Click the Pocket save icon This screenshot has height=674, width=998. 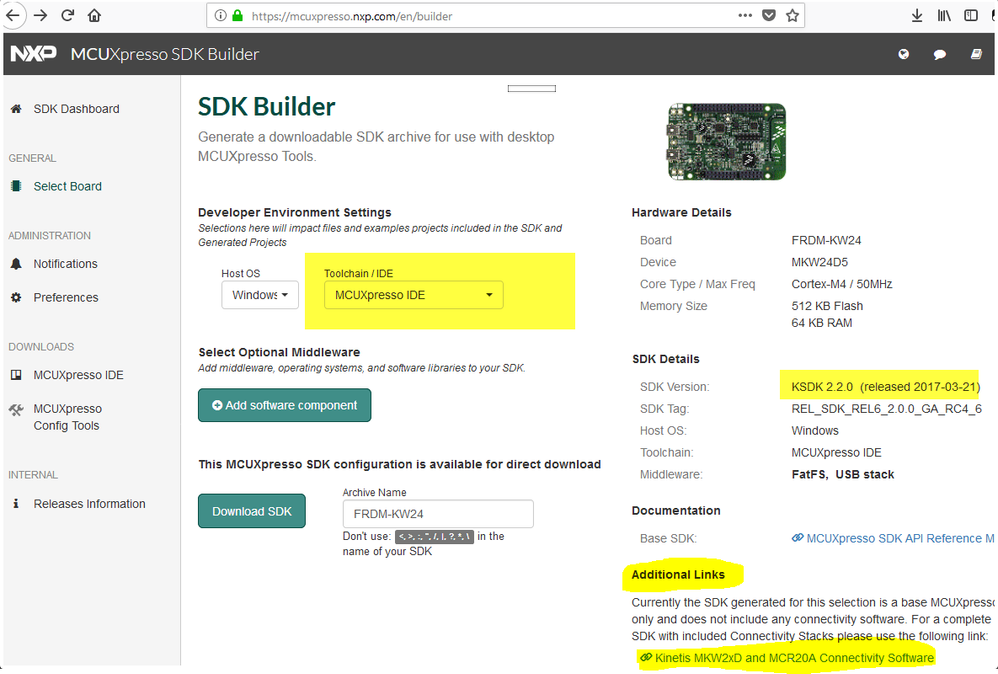[x=769, y=15]
